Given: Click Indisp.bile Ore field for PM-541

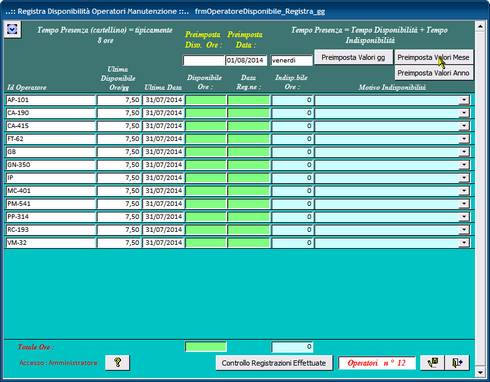Looking at the screenshot, I should (x=292, y=204).
